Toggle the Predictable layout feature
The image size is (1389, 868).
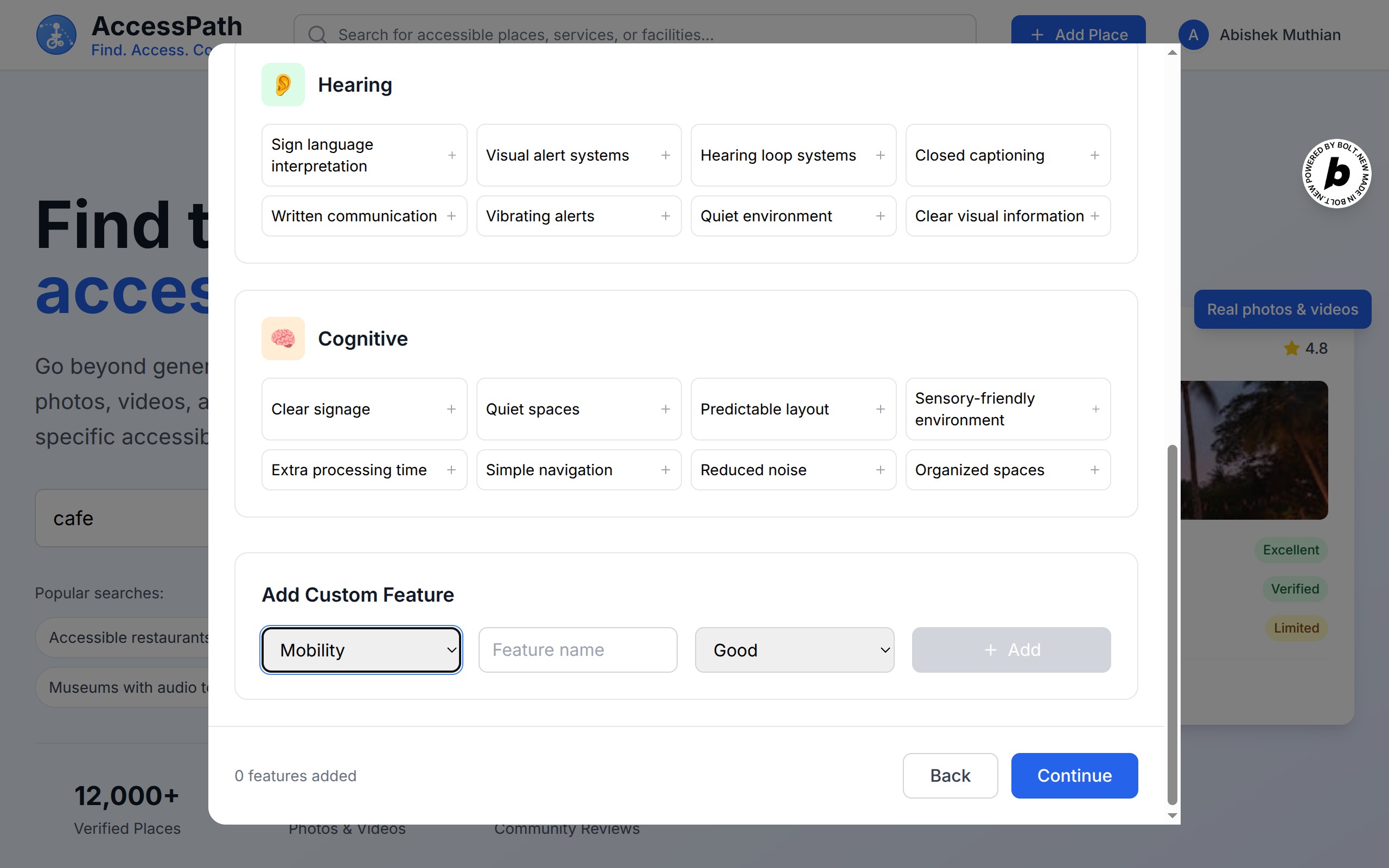tap(793, 409)
